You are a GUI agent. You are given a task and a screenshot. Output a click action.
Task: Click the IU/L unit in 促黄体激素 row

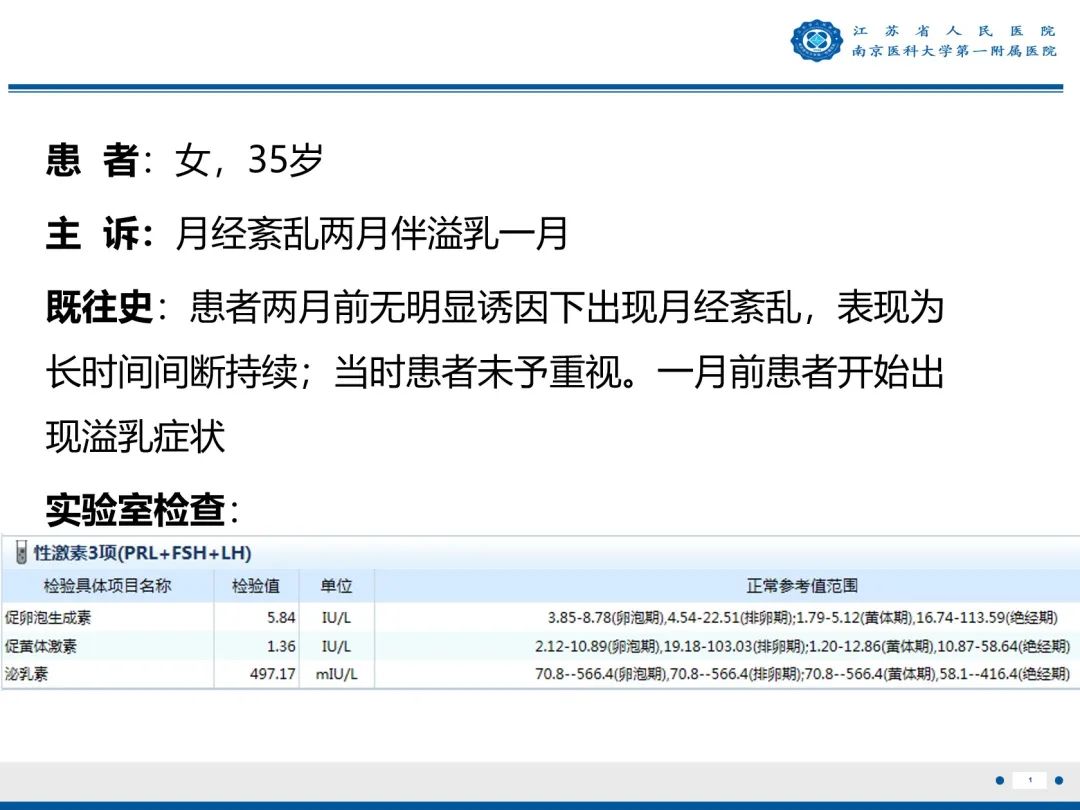337,647
